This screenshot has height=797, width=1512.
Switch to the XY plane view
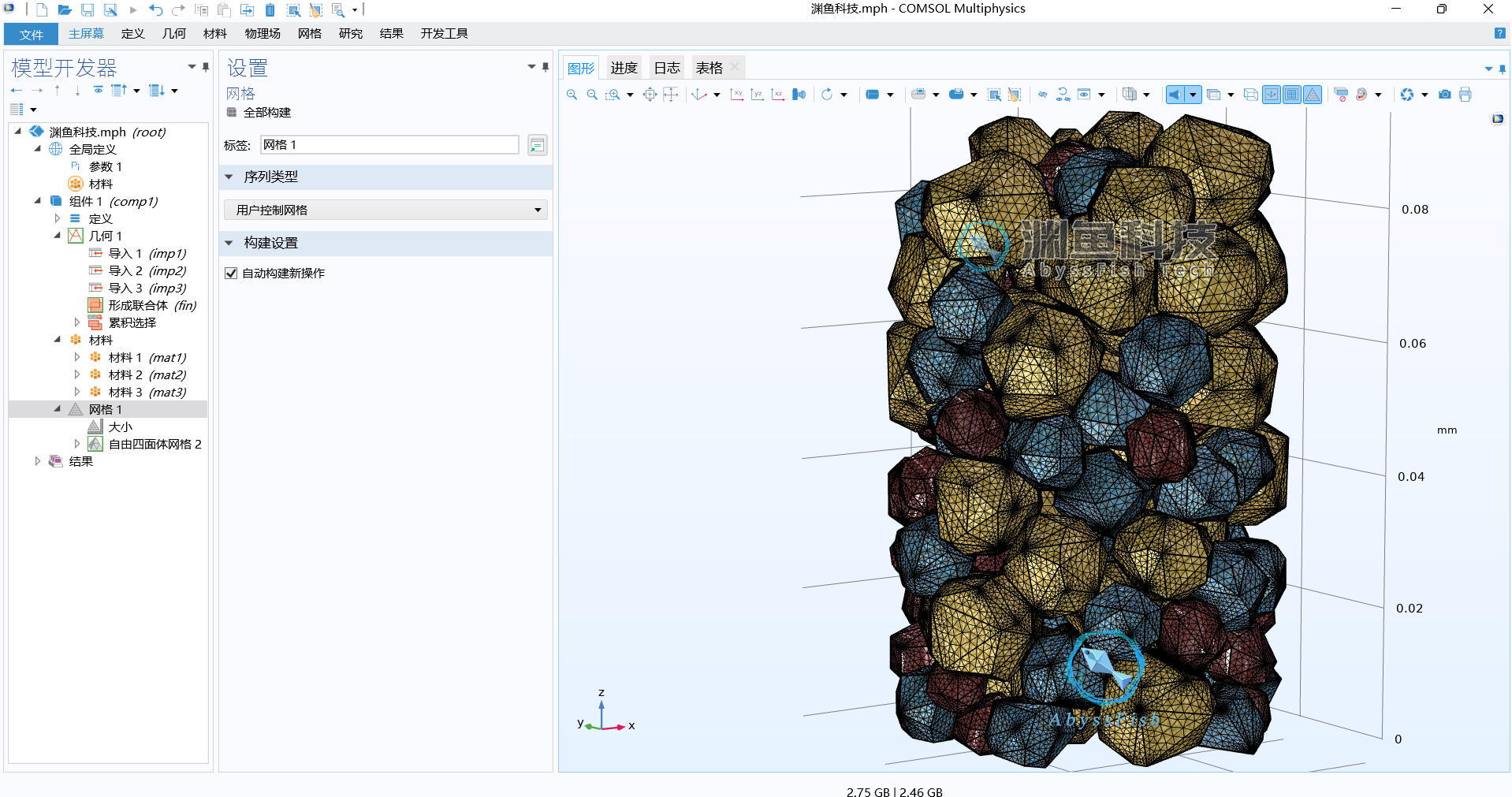click(736, 95)
